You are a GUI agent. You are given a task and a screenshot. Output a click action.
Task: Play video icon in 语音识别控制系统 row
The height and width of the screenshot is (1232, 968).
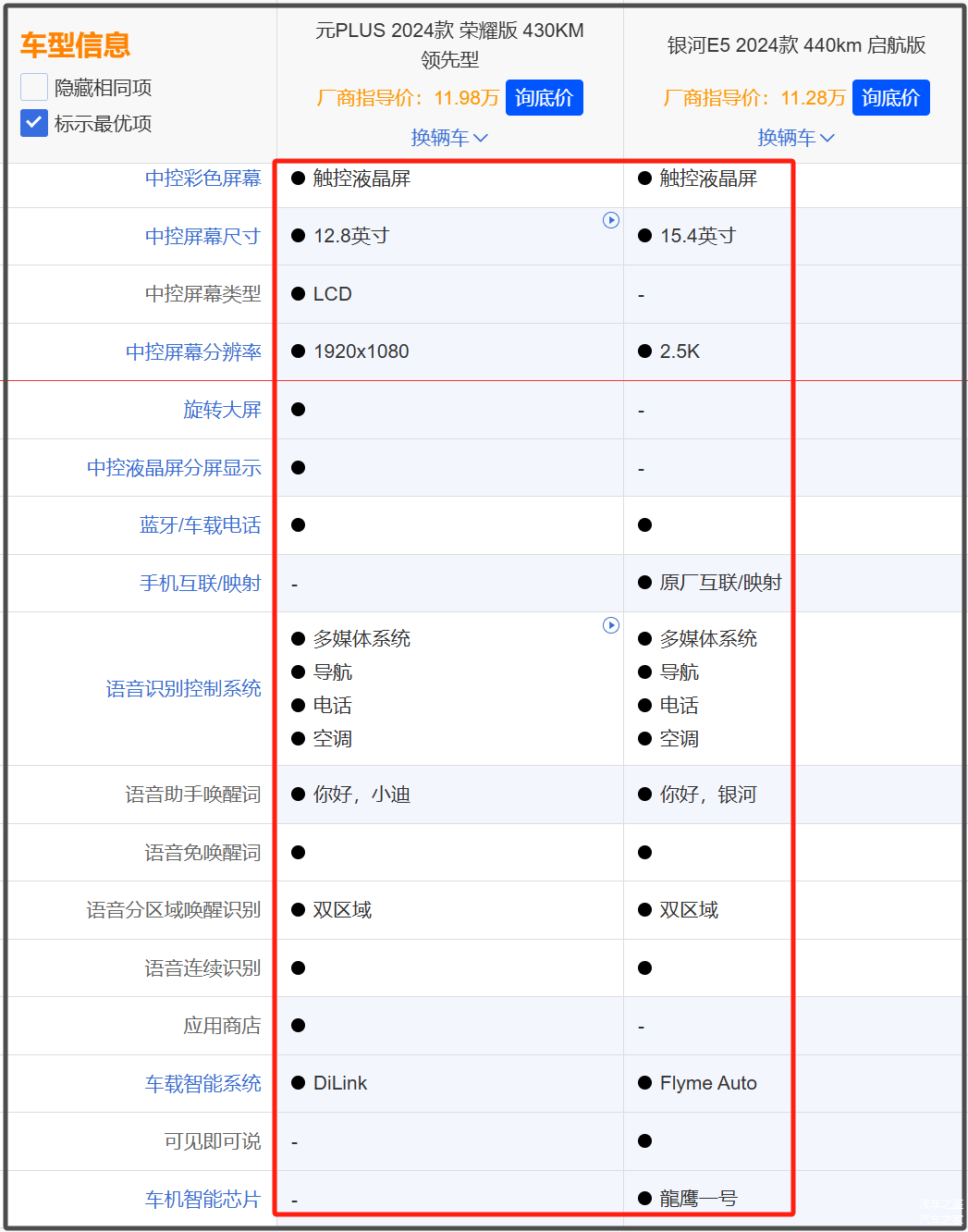pyautogui.click(x=610, y=625)
